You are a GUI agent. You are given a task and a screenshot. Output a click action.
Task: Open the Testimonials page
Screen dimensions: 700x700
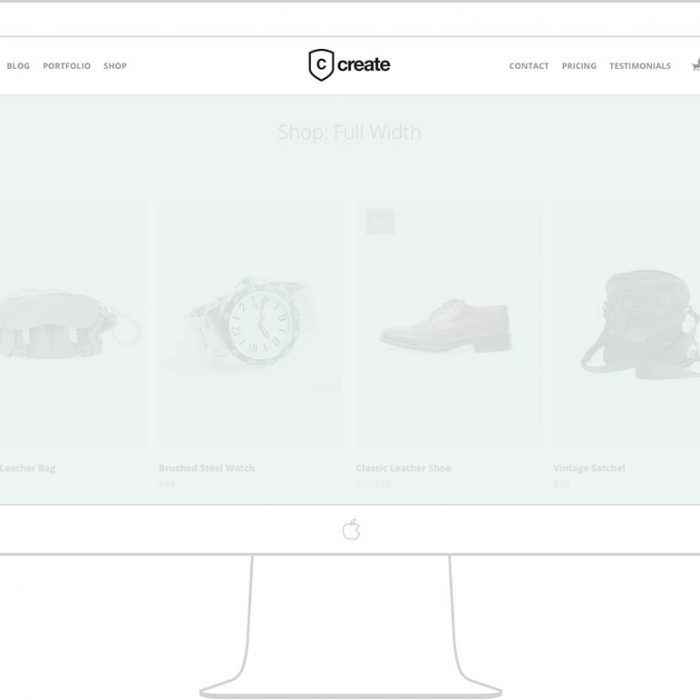[x=640, y=66]
